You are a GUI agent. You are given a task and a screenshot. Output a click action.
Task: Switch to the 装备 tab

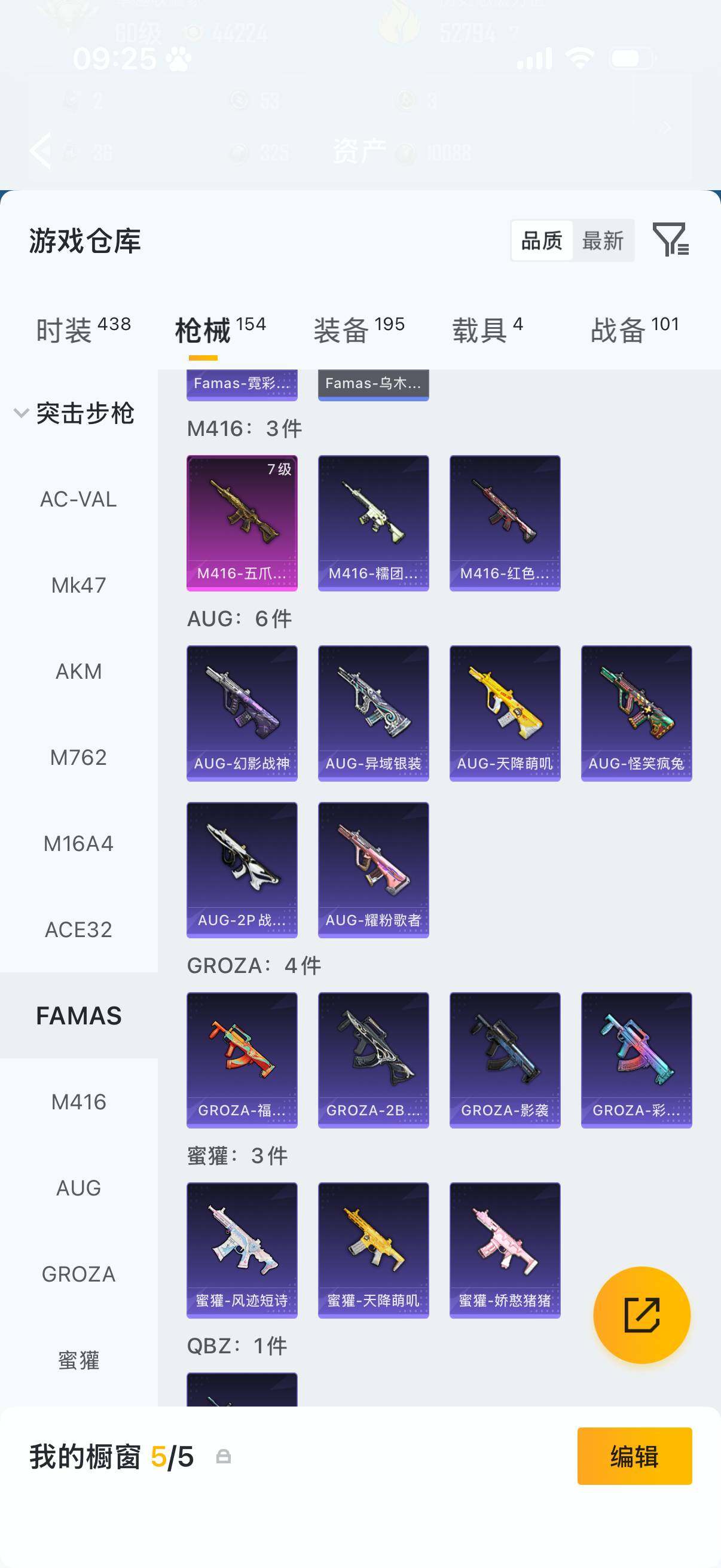click(359, 331)
